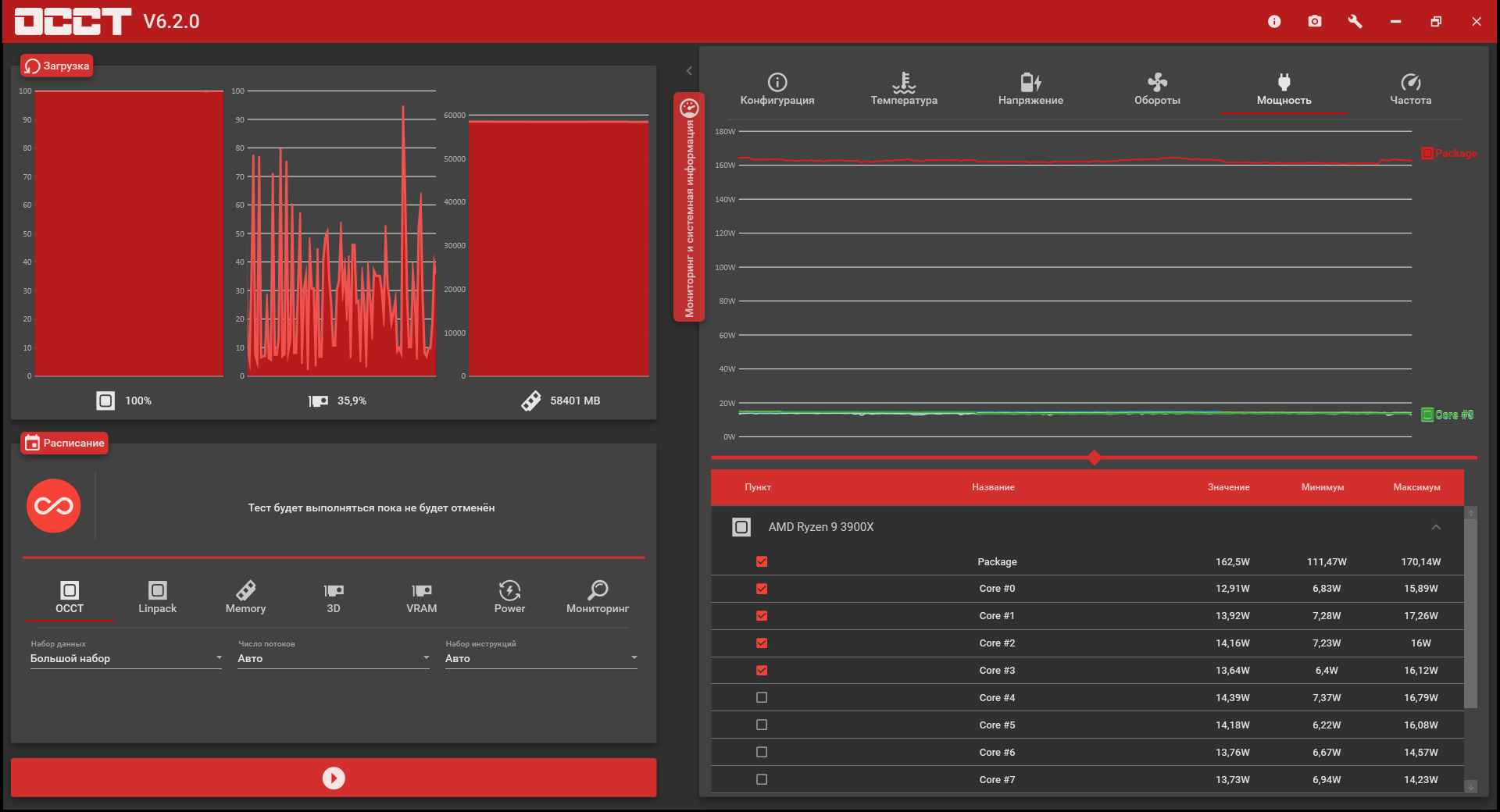Collapse the monitoring panel with left chevron
Screen dimensions: 1500x812
(x=689, y=71)
